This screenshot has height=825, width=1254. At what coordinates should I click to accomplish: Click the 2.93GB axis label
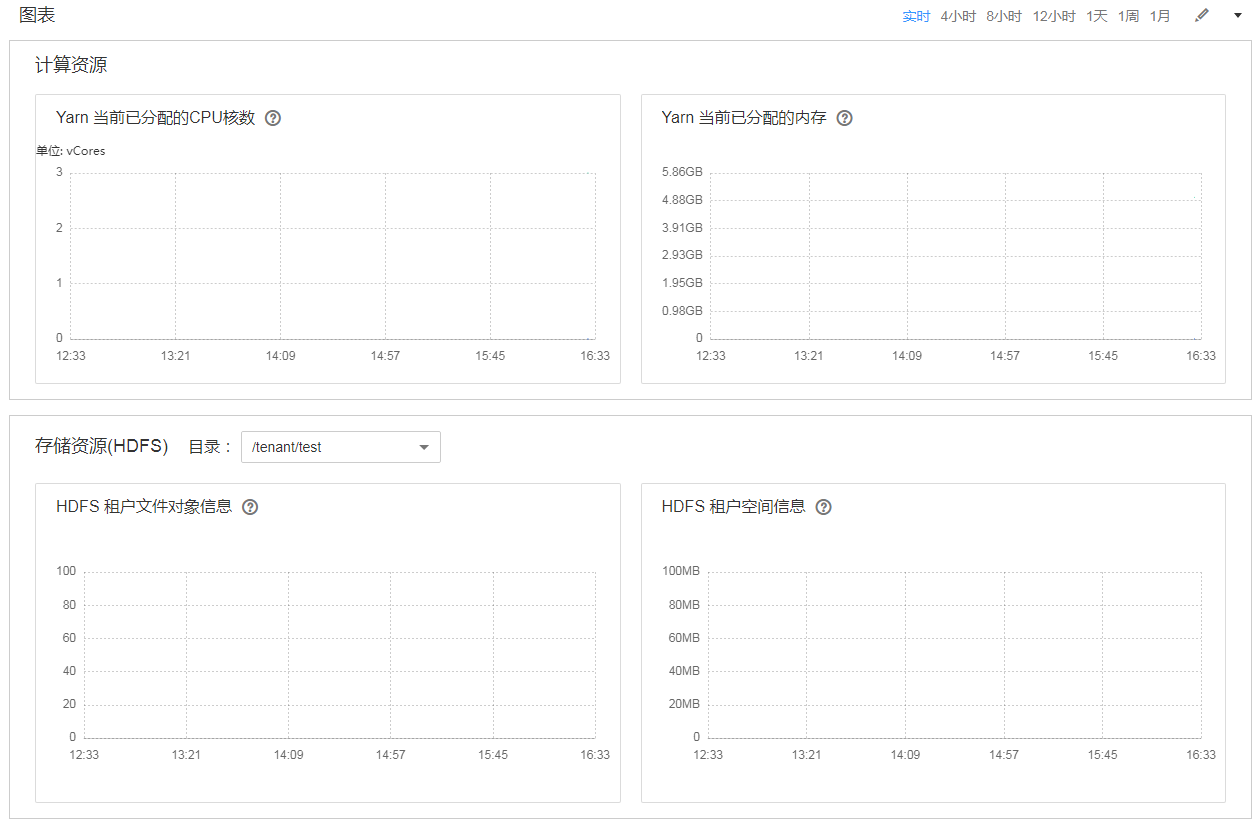coord(682,255)
